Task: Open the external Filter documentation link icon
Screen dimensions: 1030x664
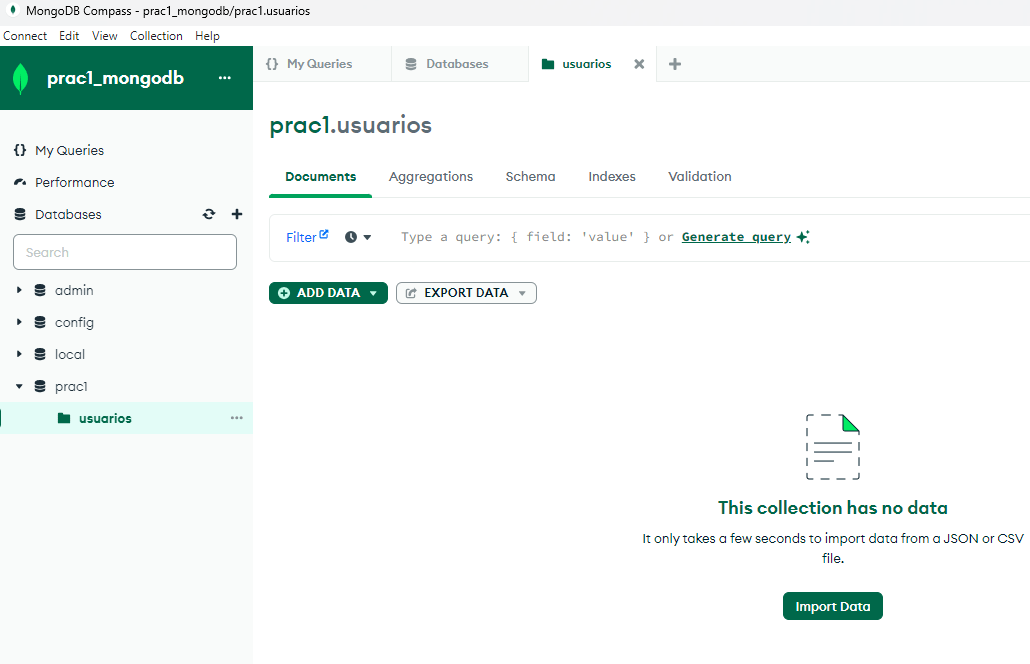Action: (x=324, y=234)
